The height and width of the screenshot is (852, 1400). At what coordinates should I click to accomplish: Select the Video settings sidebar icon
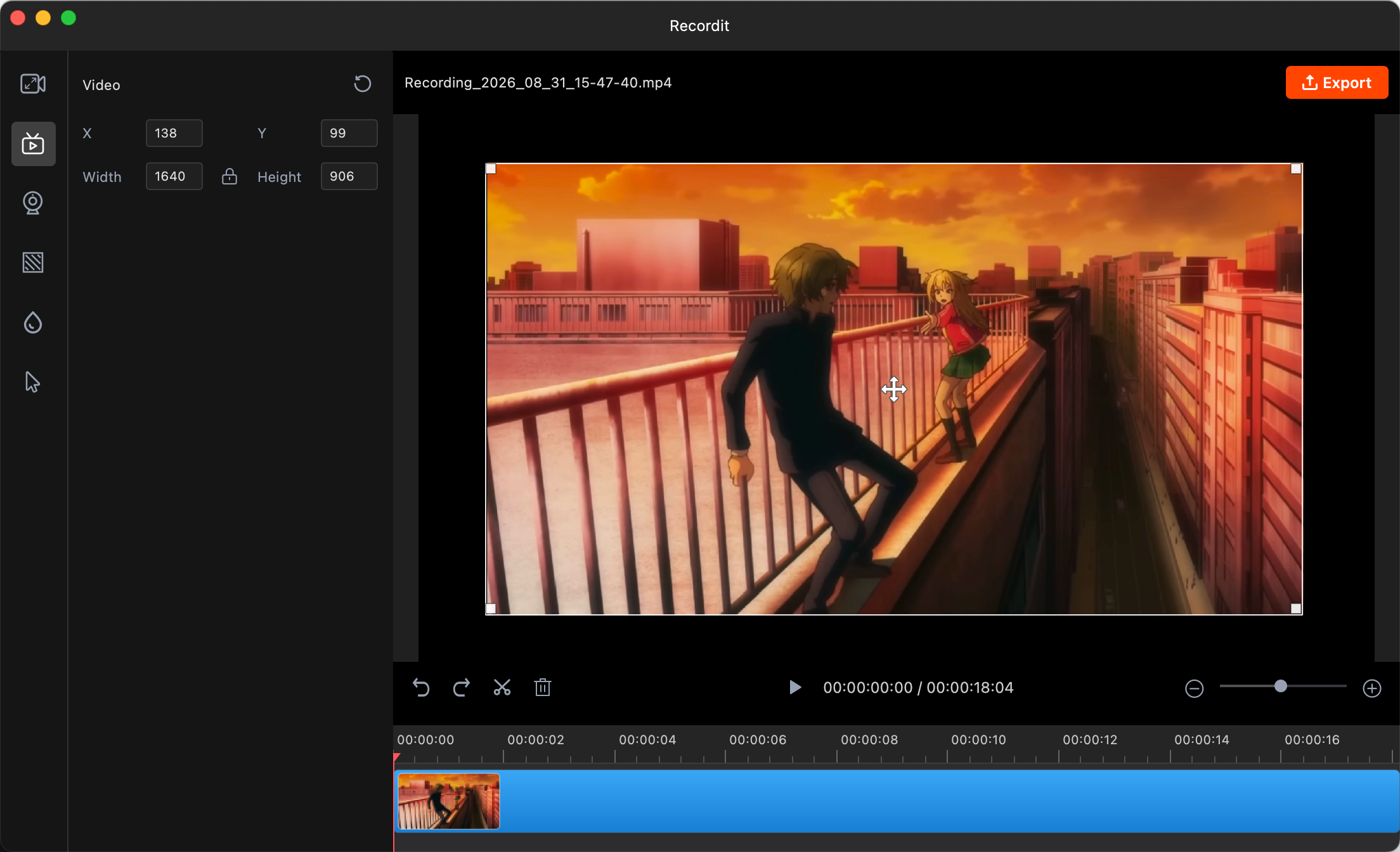pos(33,144)
